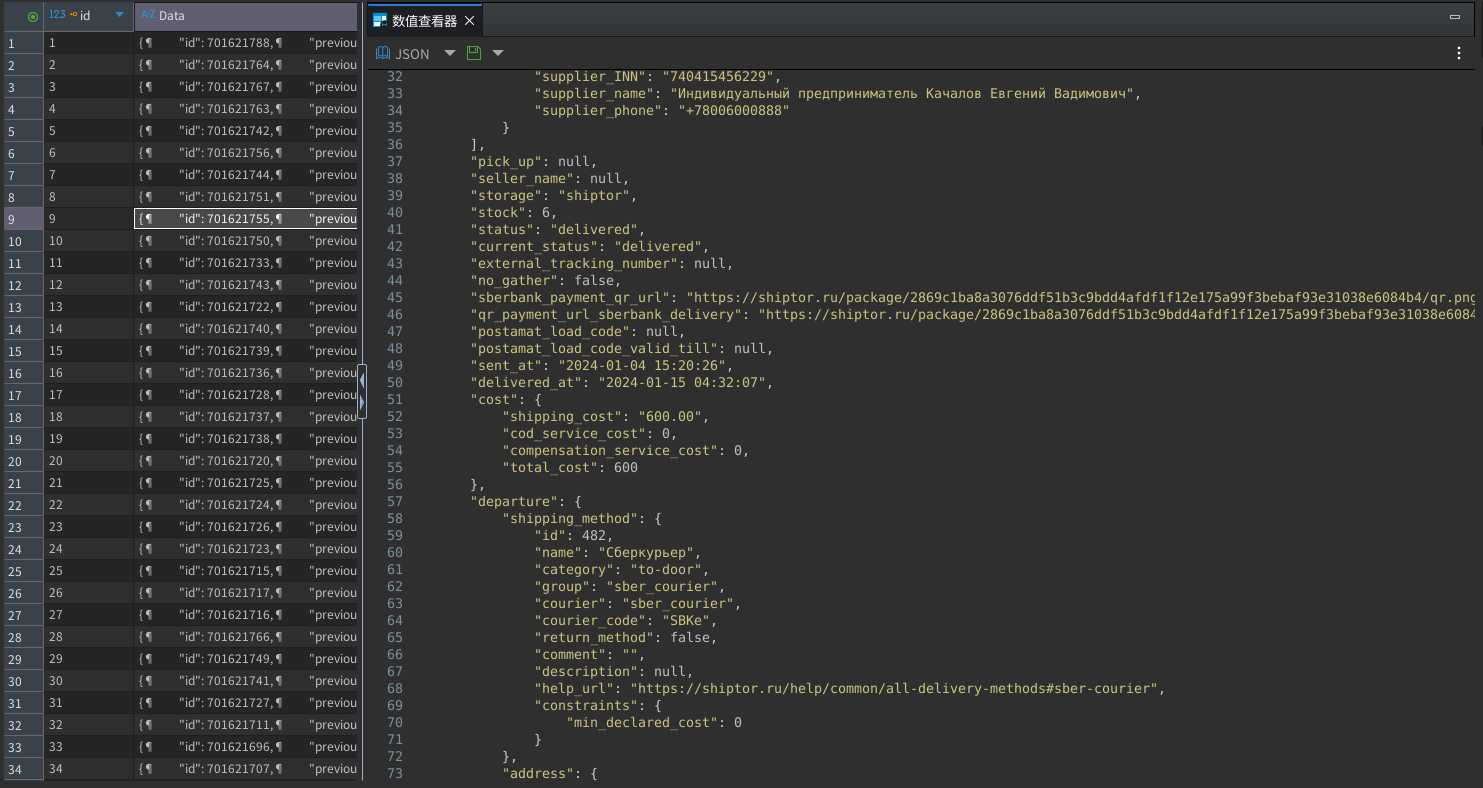
Task: Select the Data column header
Action: (x=245, y=15)
